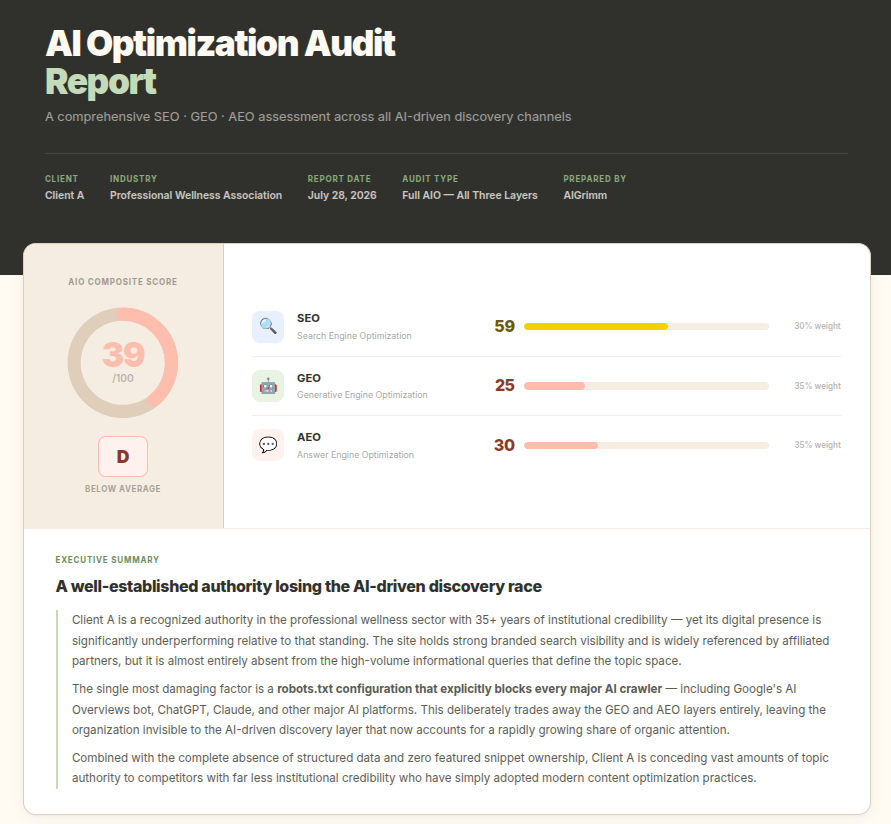Click the paragraph starting 'Client A is a recognized'
891x824 pixels.
451,640
